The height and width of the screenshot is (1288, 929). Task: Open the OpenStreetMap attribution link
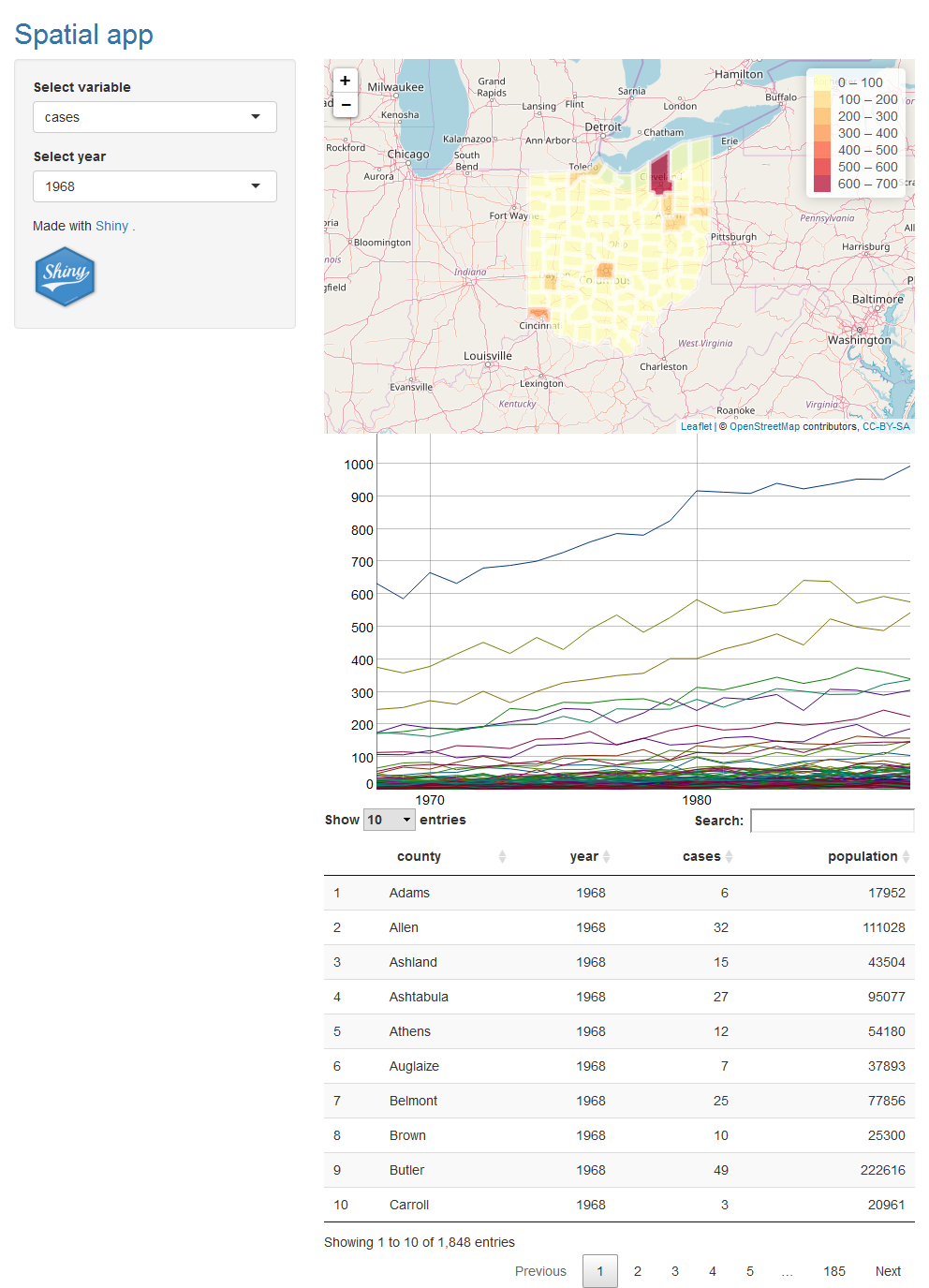point(764,426)
